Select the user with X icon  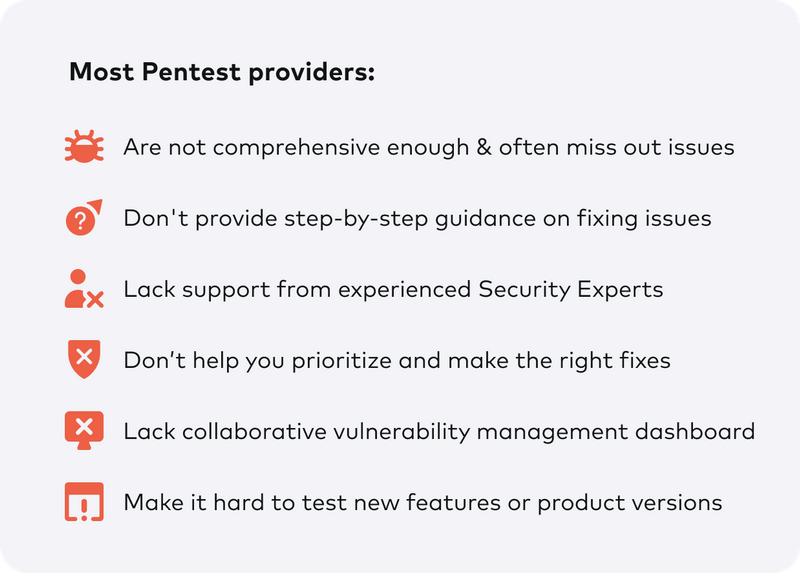click(83, 289)
